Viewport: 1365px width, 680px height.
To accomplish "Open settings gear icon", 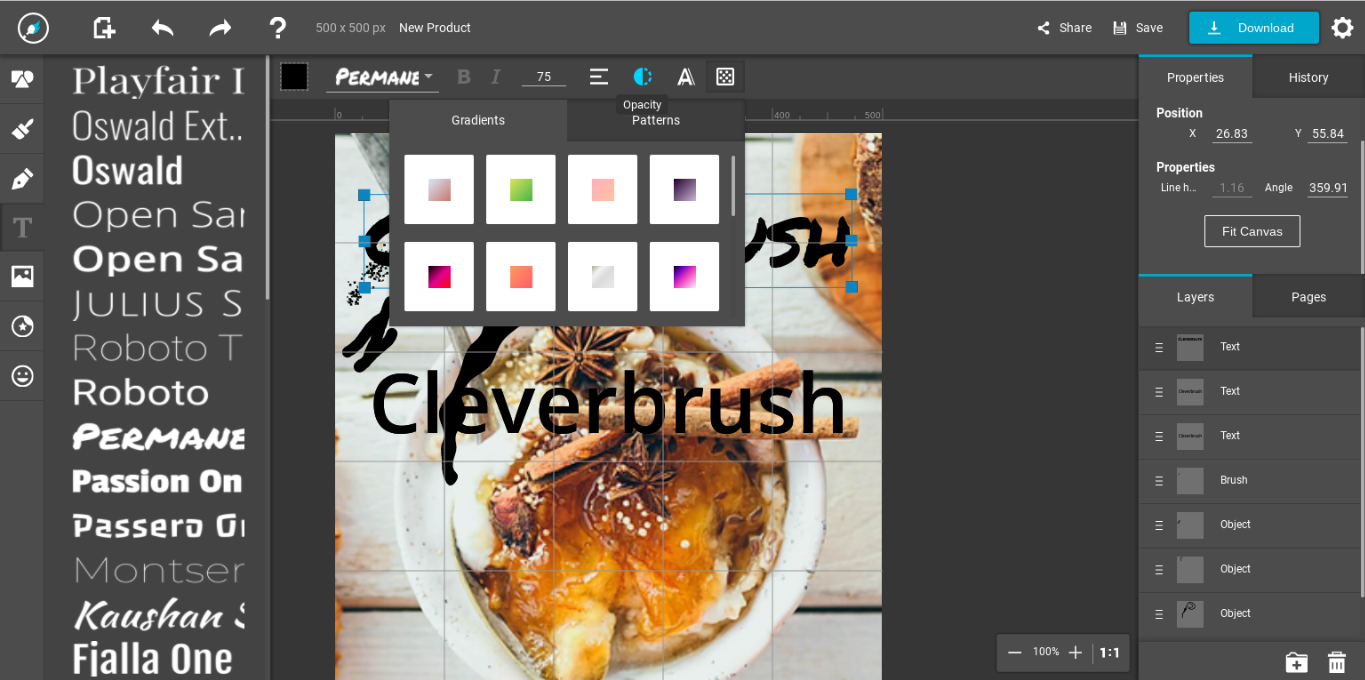I will click(1342, 28).
